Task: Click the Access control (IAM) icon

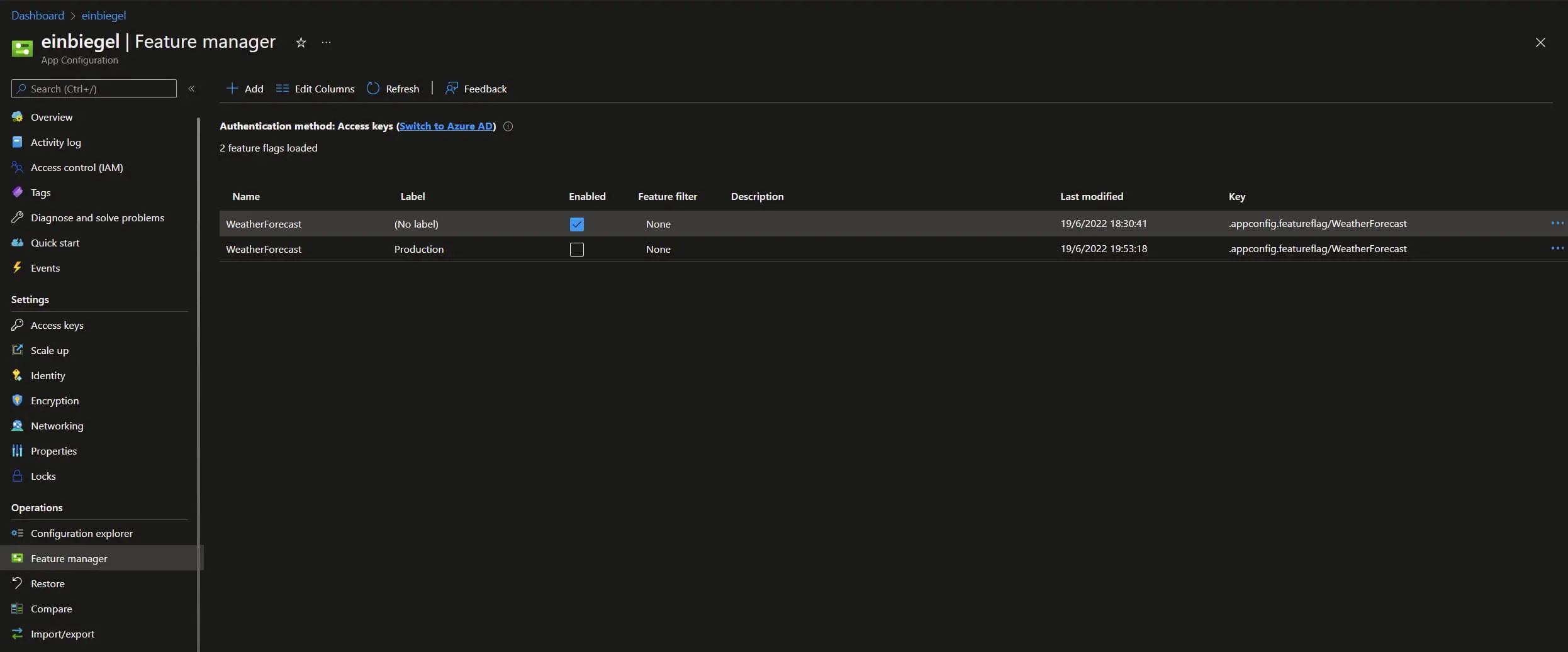Action: pyautogui.click(x=17, y=167)
